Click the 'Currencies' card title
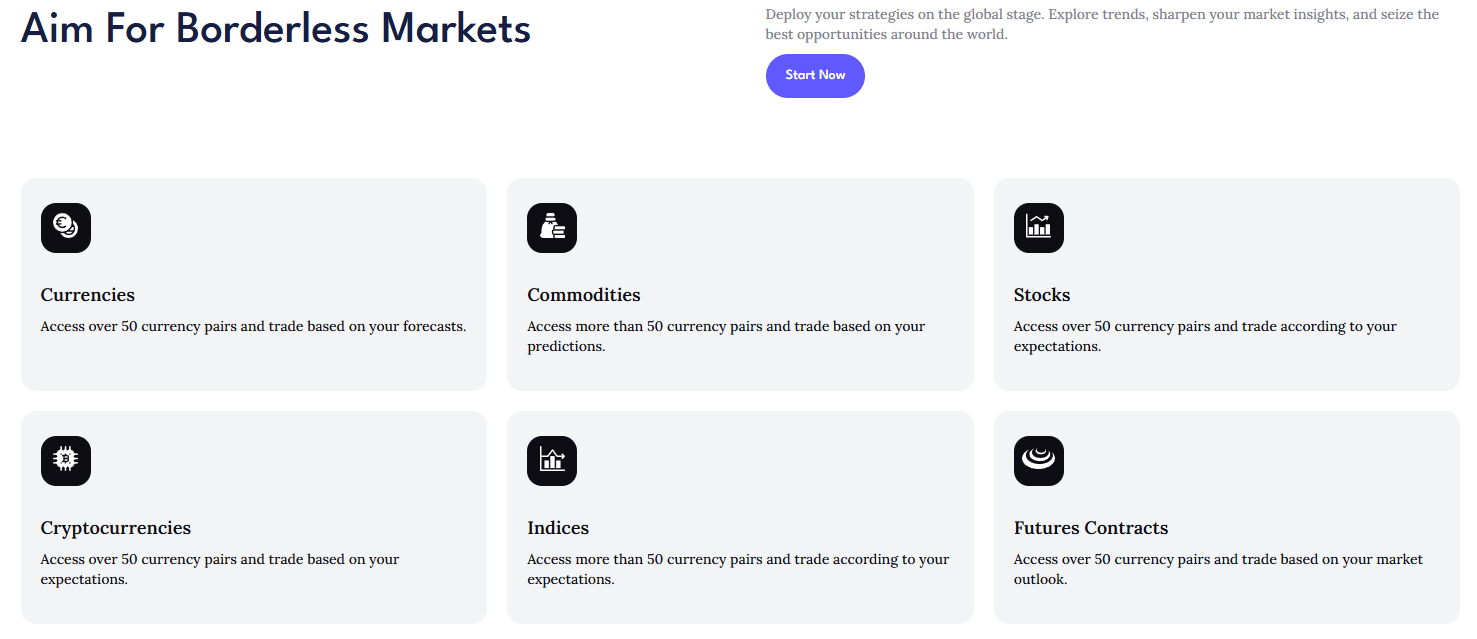 tap(87, 295)
